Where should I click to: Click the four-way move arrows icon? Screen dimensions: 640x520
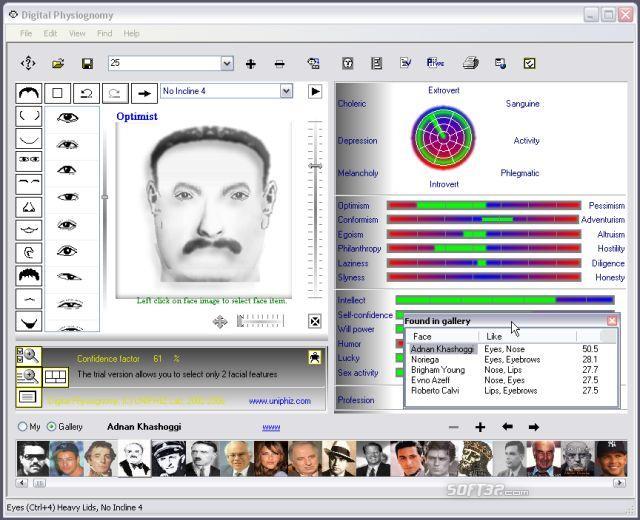point(220,322)
